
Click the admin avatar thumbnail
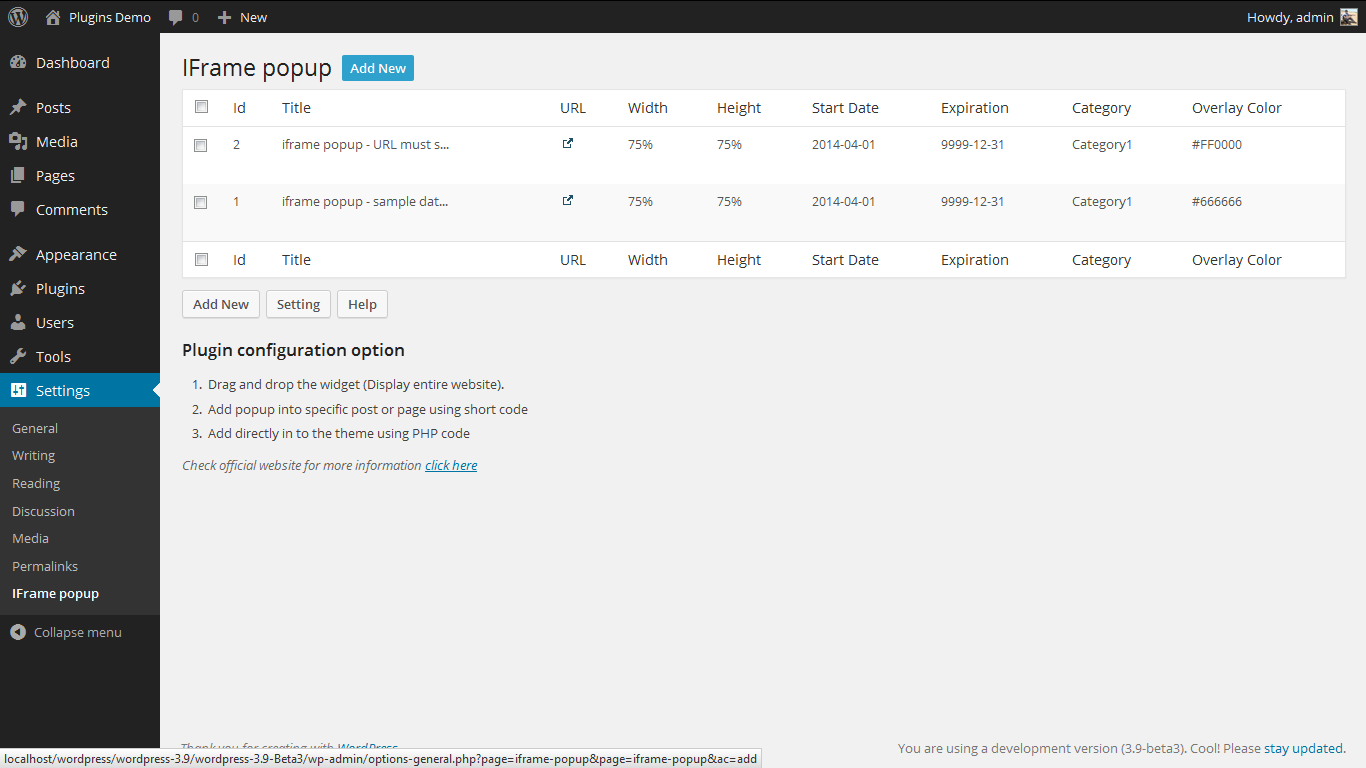click(x=1348, y=17)
